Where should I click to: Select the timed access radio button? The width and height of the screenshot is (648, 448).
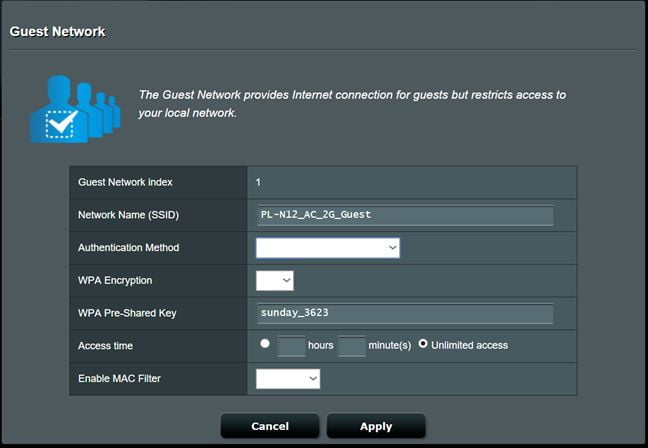pyautogui.click(x=265, y=344)
